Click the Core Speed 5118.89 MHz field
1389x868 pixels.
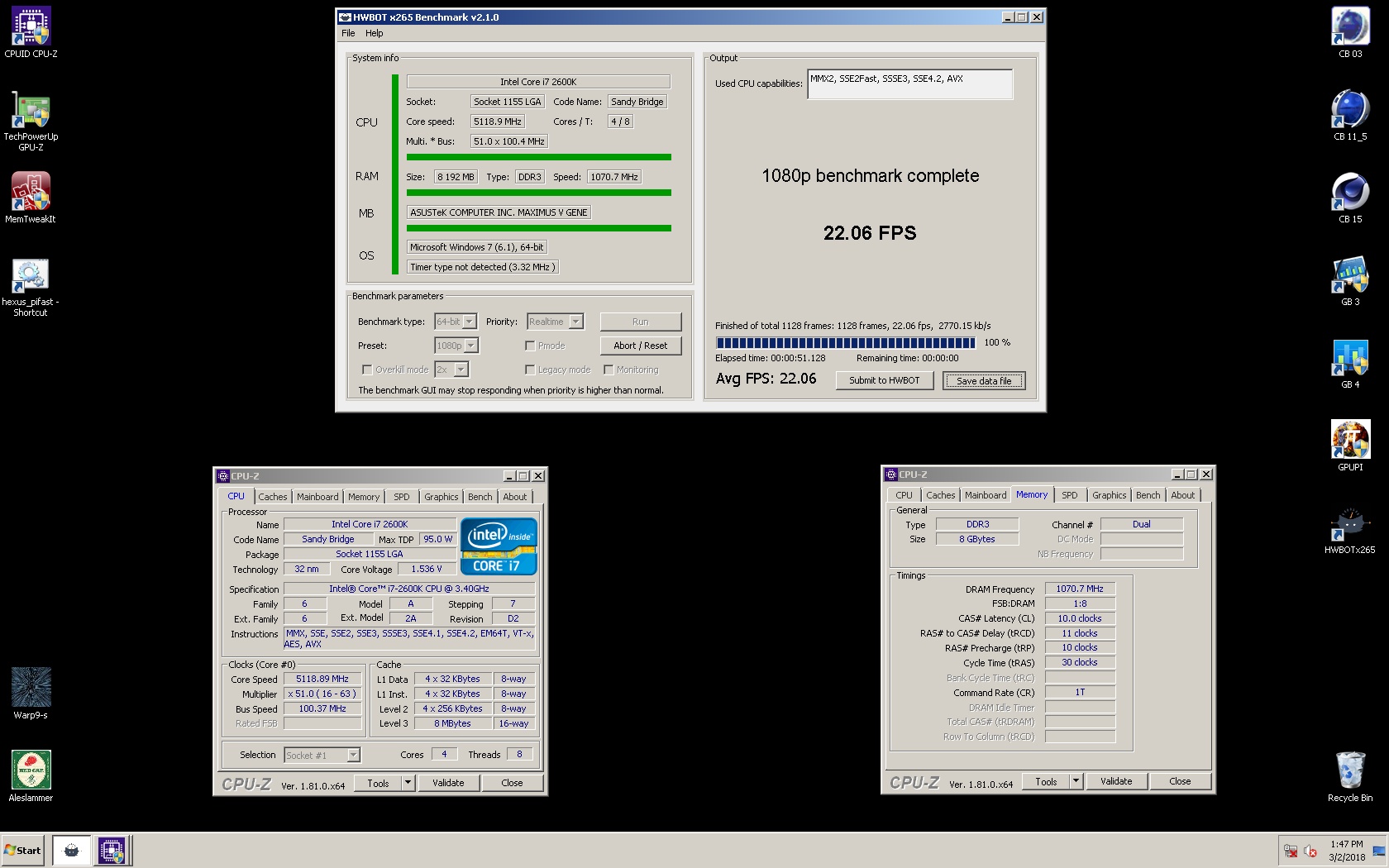pos(322,679)
